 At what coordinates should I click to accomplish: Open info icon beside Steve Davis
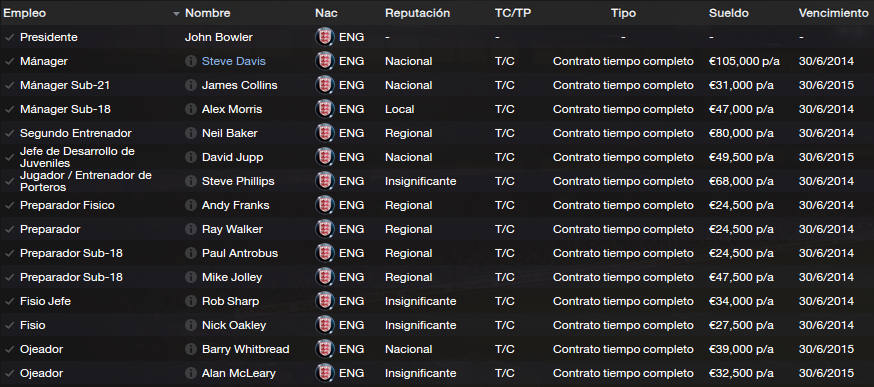[191, 61]
